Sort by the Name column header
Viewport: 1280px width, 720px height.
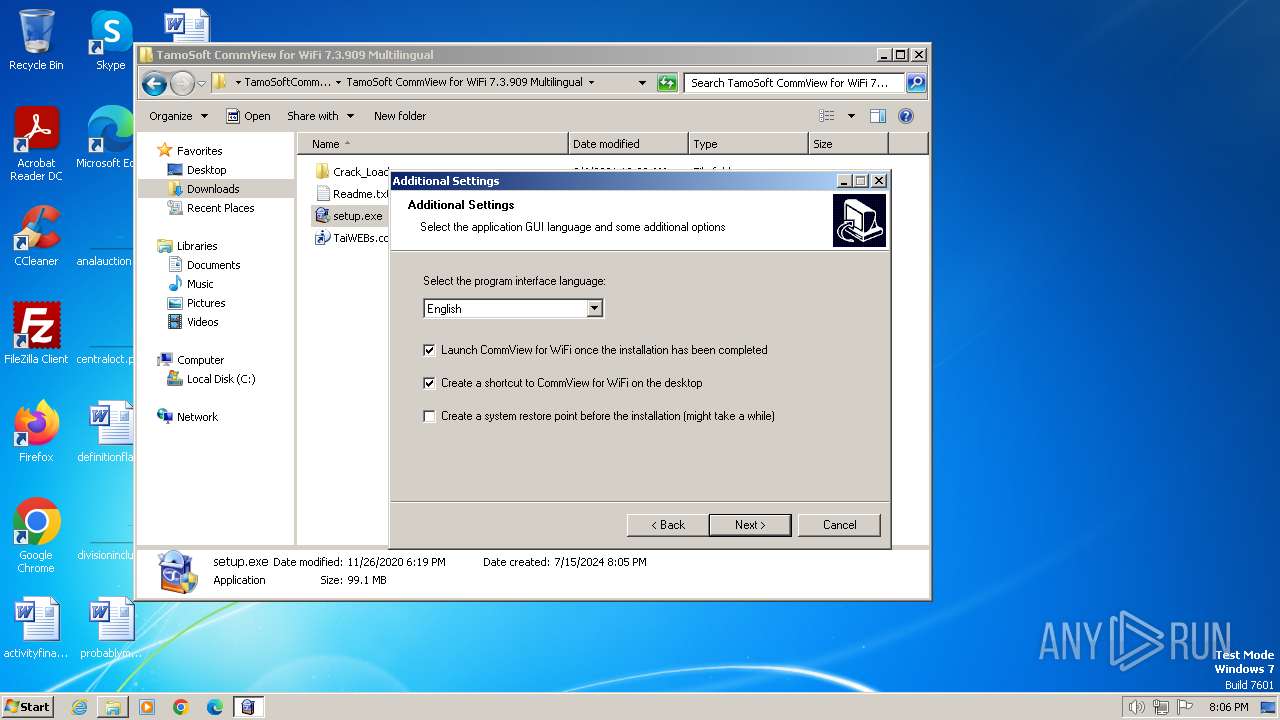pyautogui.click(x=433, y=144)
